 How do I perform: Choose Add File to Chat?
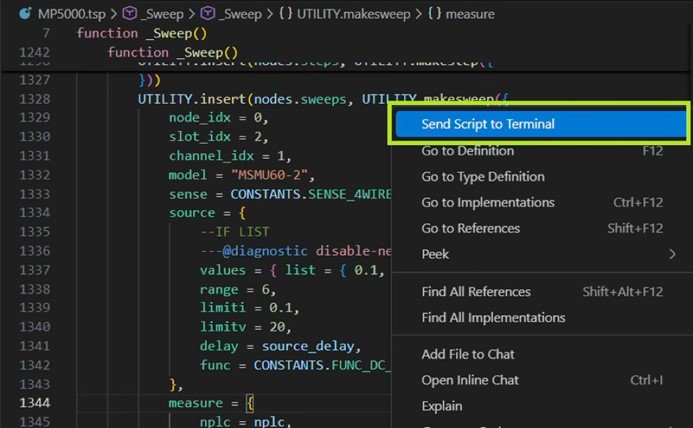[468, 354]
